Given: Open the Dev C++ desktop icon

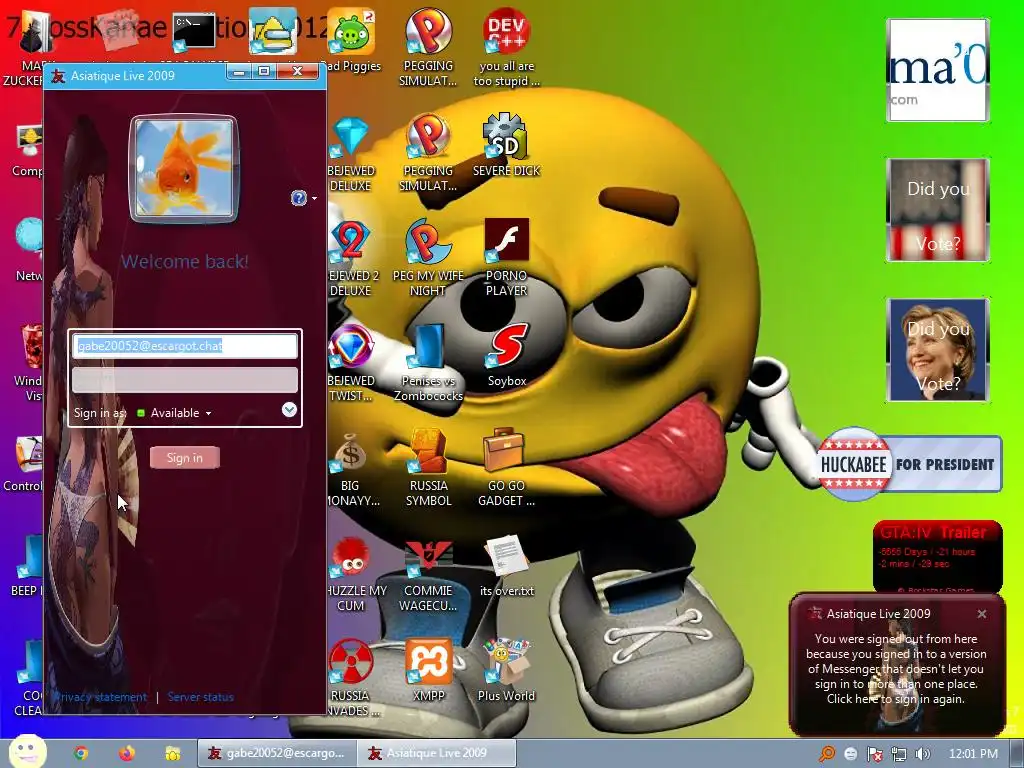Looking at the screenshot, I should (506, 47).
